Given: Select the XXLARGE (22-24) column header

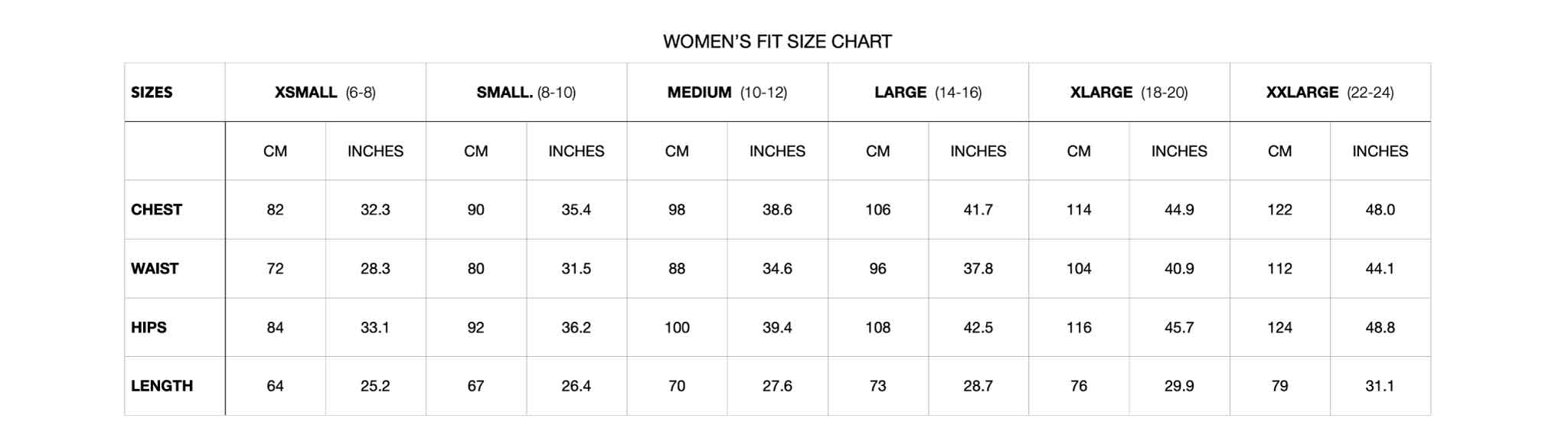Looking at the screenshot, I should click(x=1330, y=93).
